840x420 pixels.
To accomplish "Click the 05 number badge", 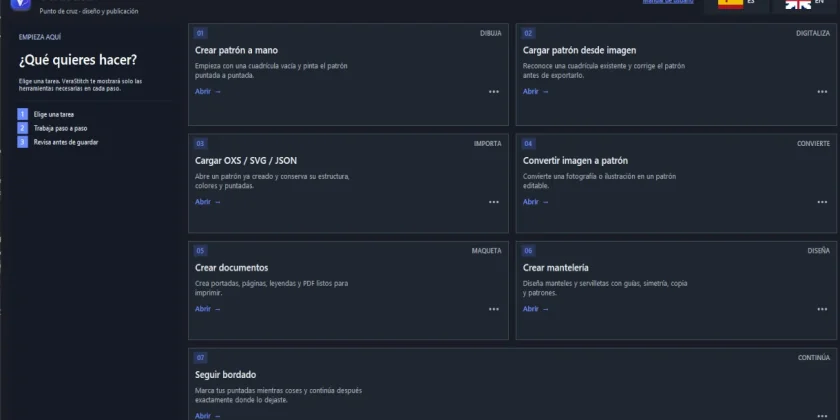I will tap(200, 251).
